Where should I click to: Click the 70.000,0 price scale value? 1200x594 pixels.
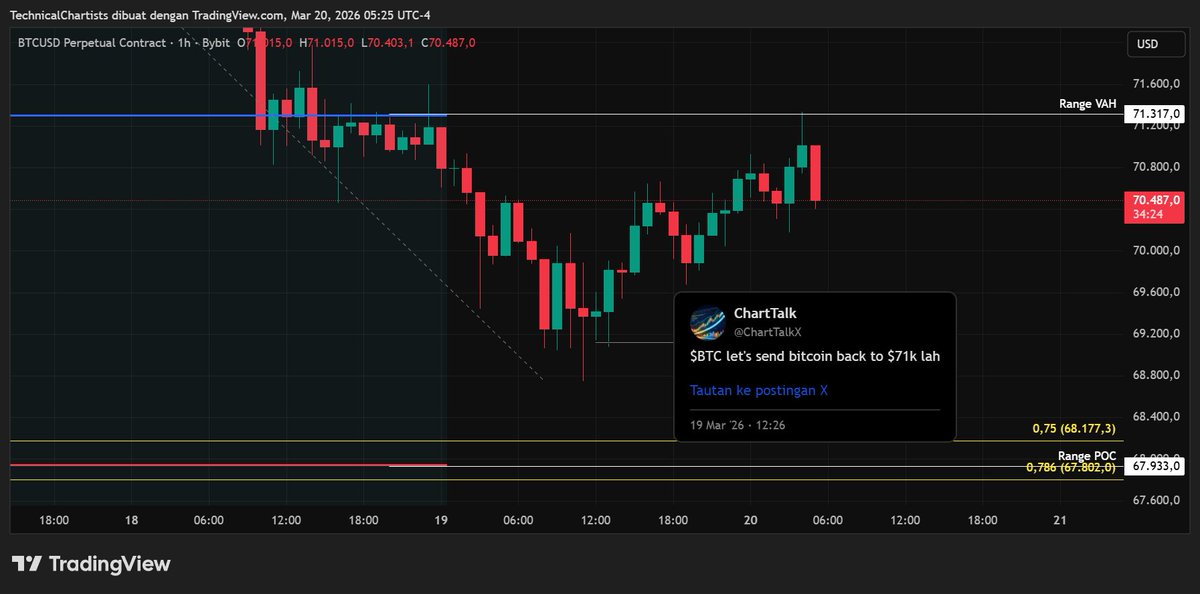(x=1158, y=251)
